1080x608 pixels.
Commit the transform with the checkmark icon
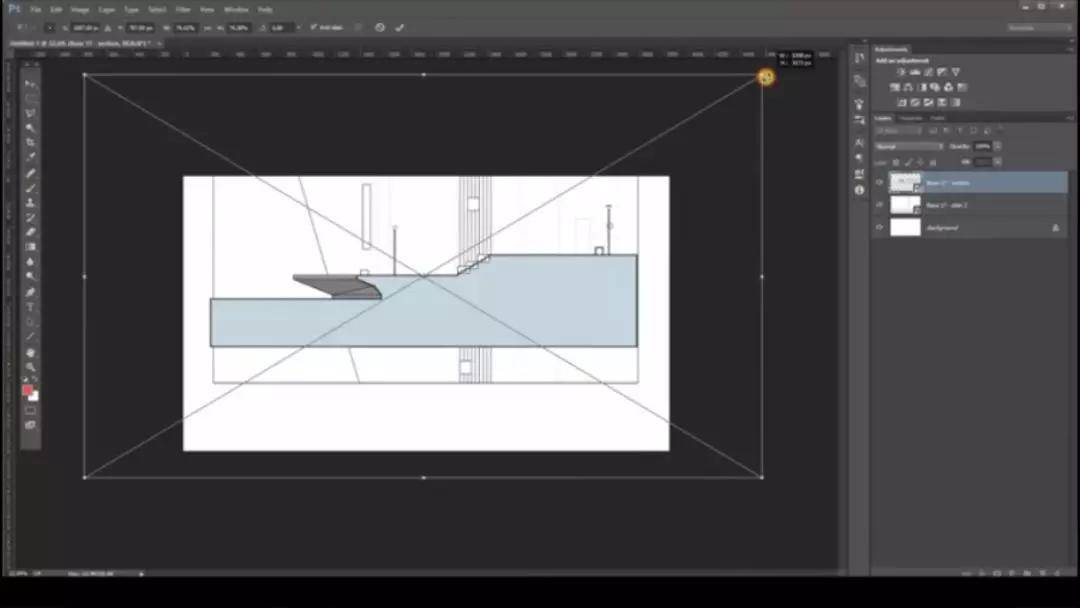pyautogui.click(x=400, y=27)
